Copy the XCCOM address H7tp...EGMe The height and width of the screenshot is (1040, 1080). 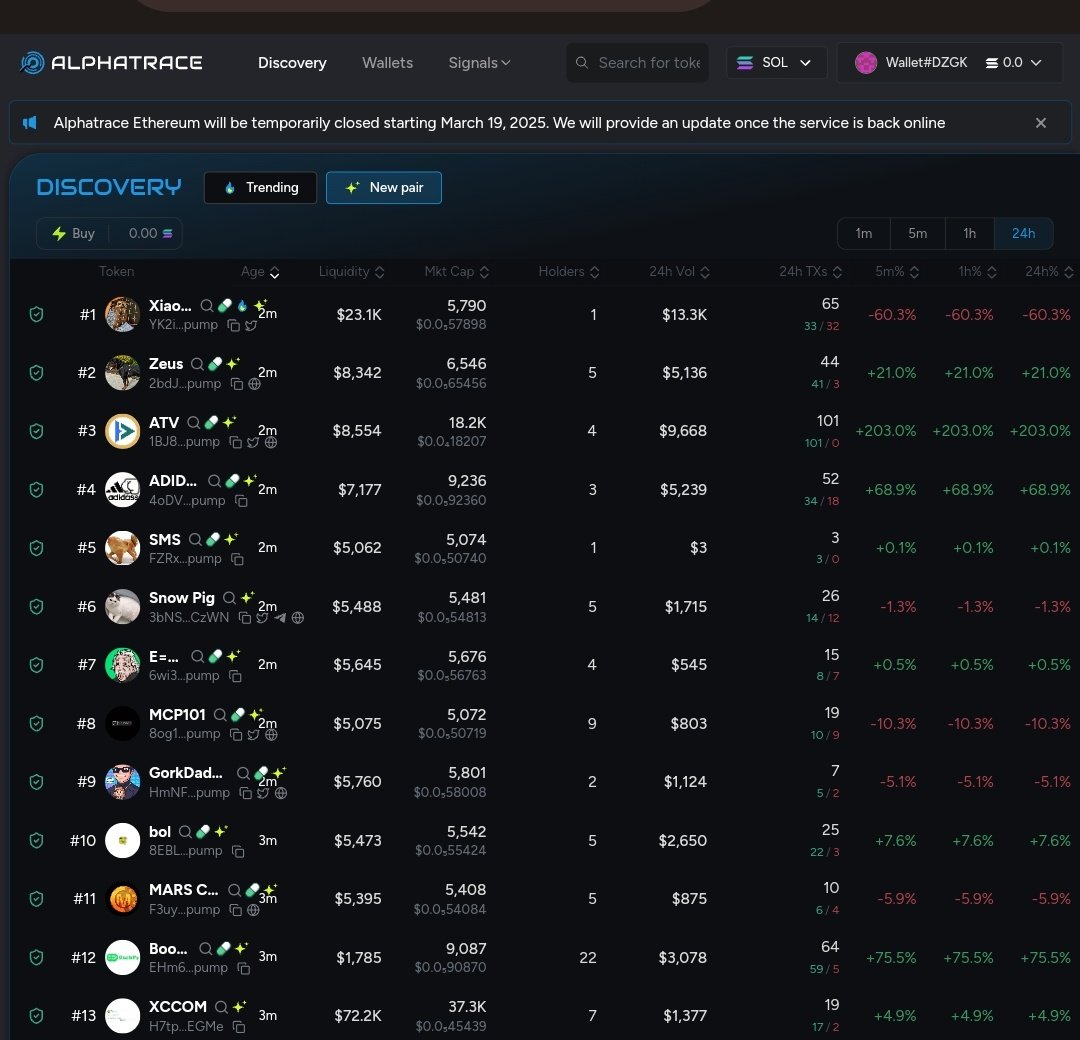click(x=239, y=1028)
